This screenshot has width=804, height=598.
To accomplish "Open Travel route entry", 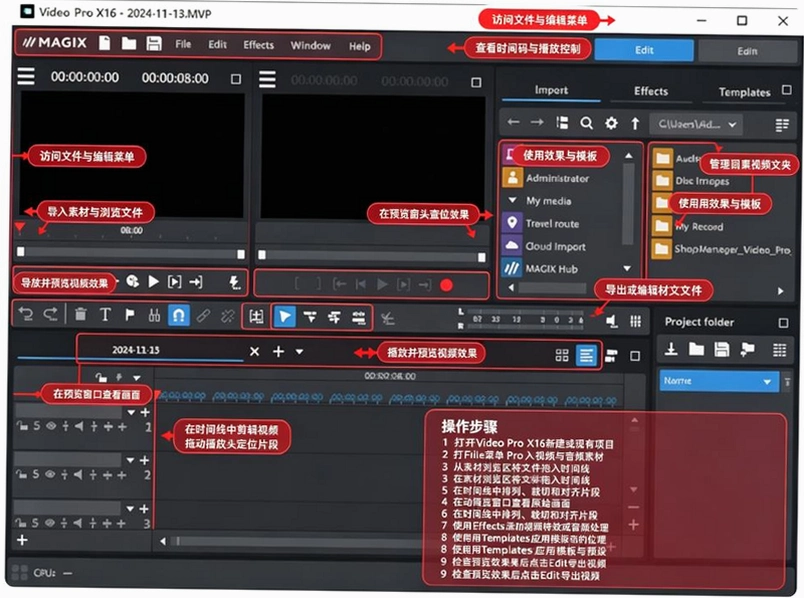I will pos(552,224).
